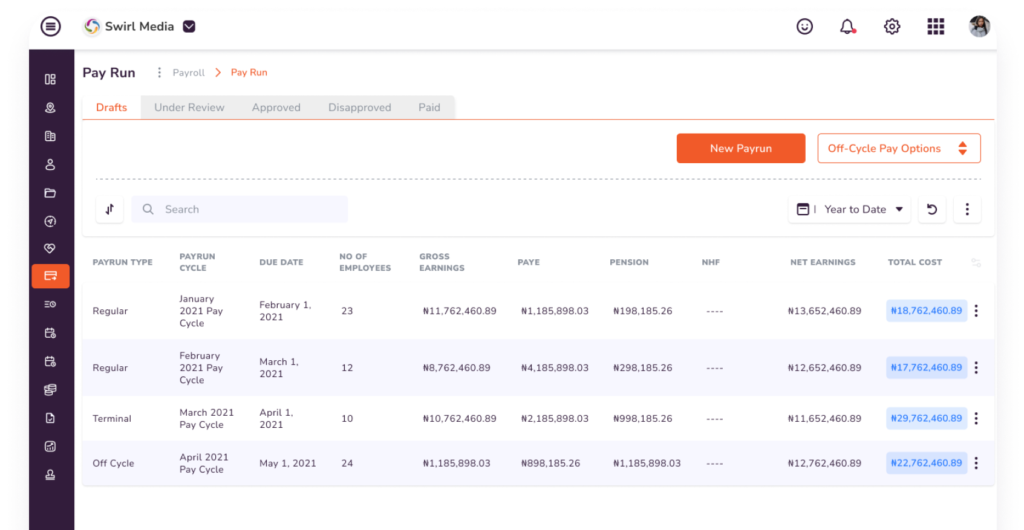Open row options for January 2021 payrun
Image resolution: width=1024 pixels, height=530 pixels.
(976, 311)
